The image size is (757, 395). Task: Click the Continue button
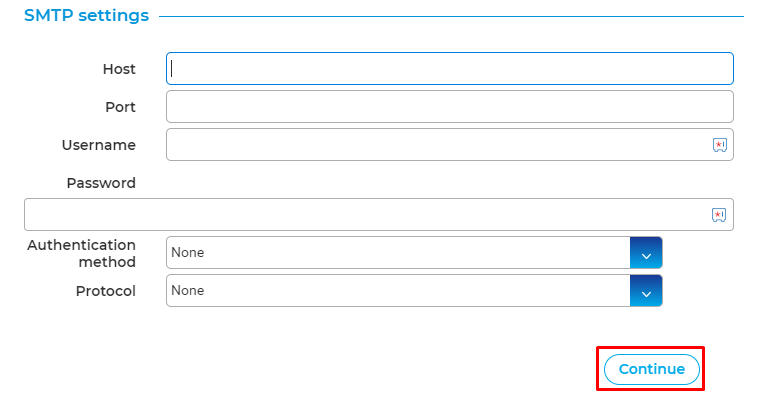(x=652, y=369)
